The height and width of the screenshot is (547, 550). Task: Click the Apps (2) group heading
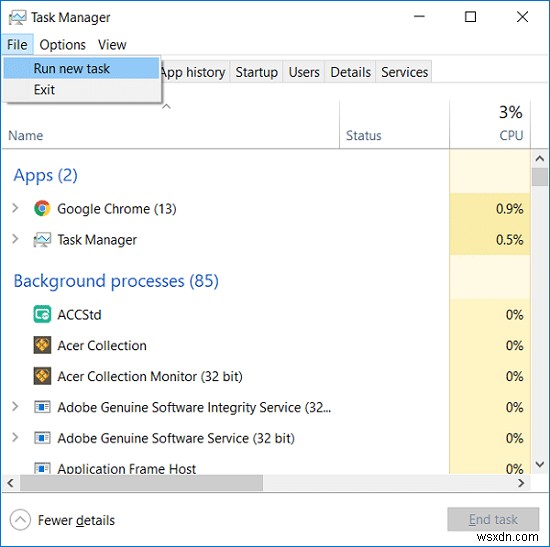46,175
